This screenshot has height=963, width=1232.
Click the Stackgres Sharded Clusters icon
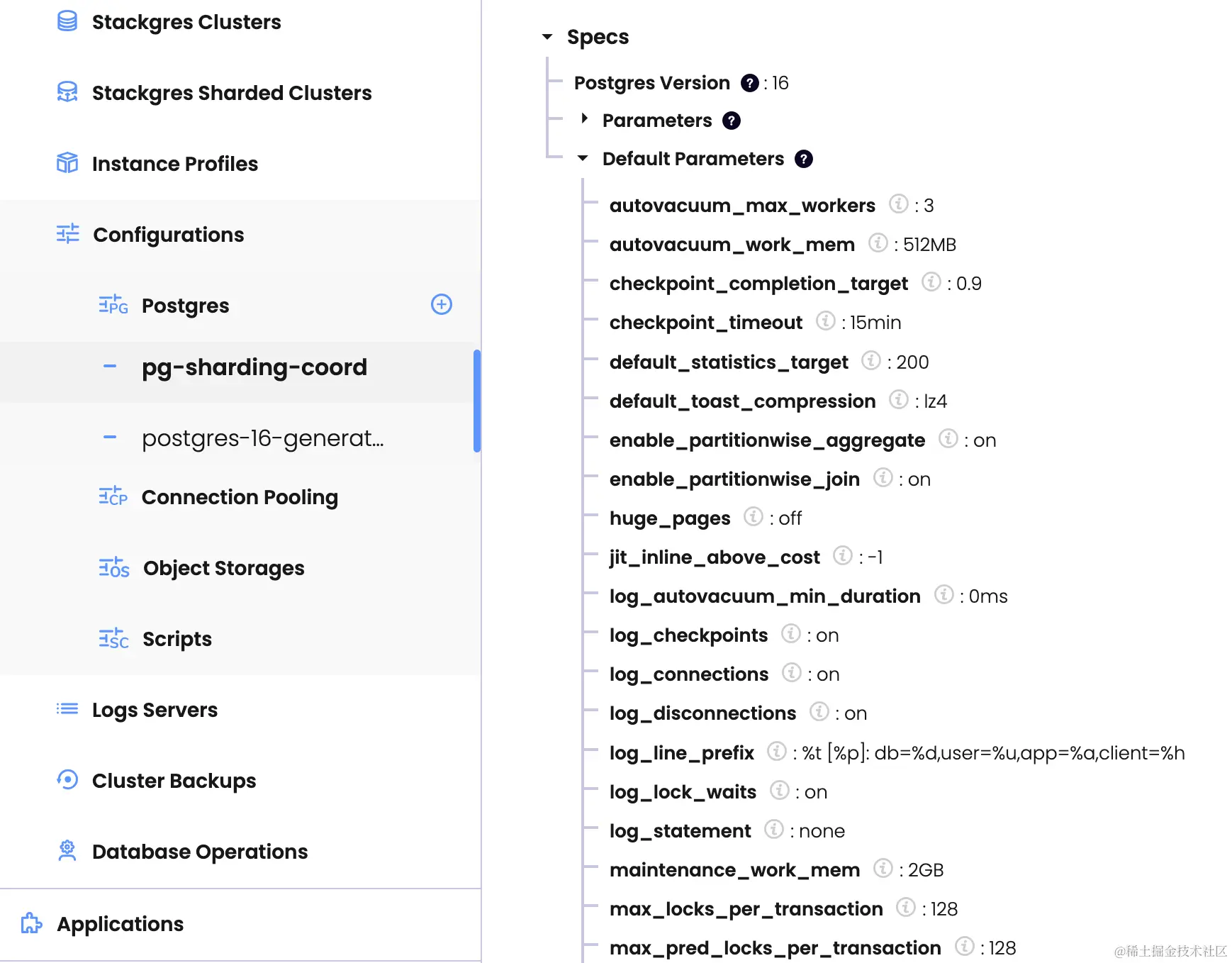tap(67, 92)
